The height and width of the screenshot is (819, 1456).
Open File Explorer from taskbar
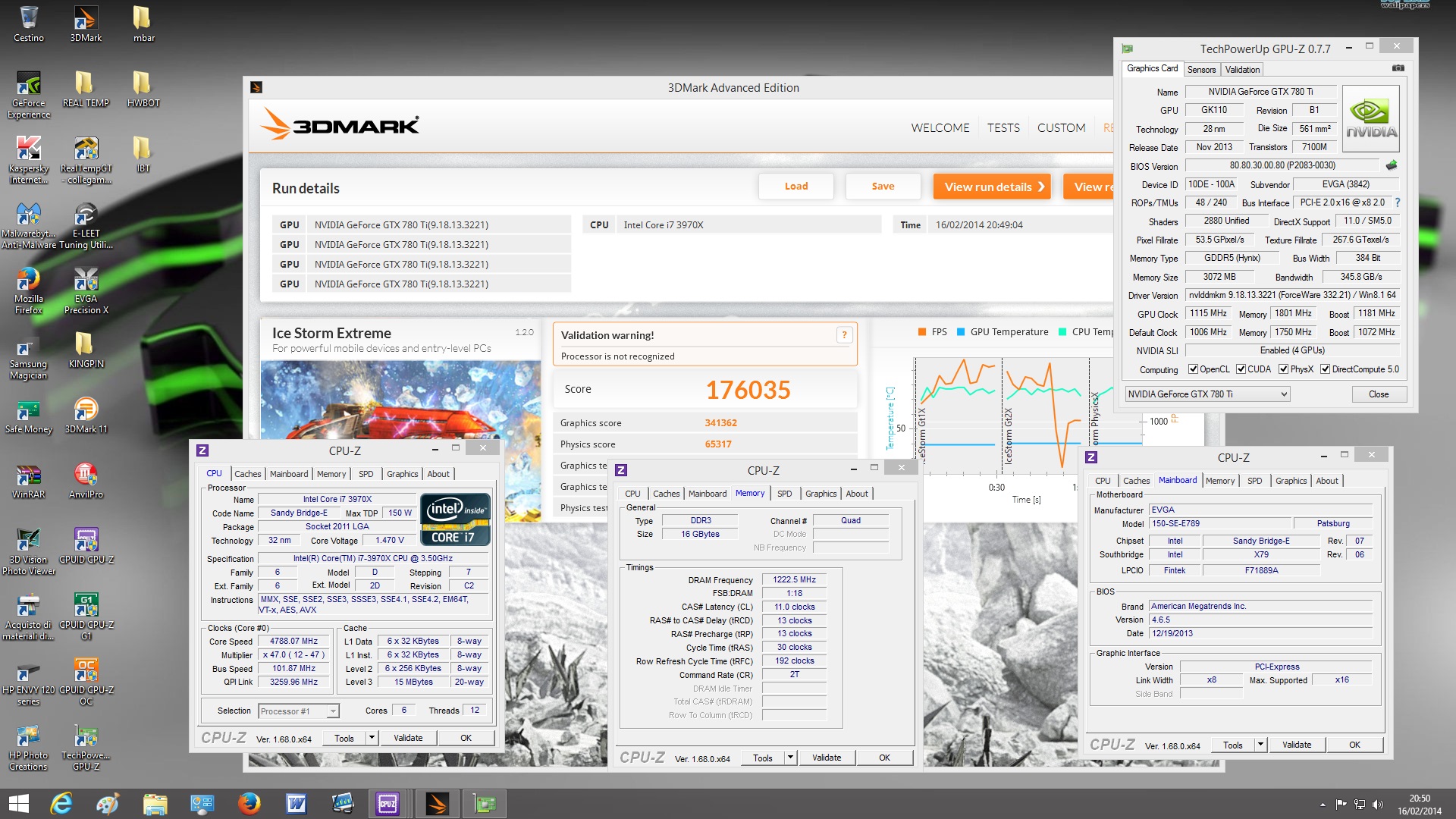point(155,804)
